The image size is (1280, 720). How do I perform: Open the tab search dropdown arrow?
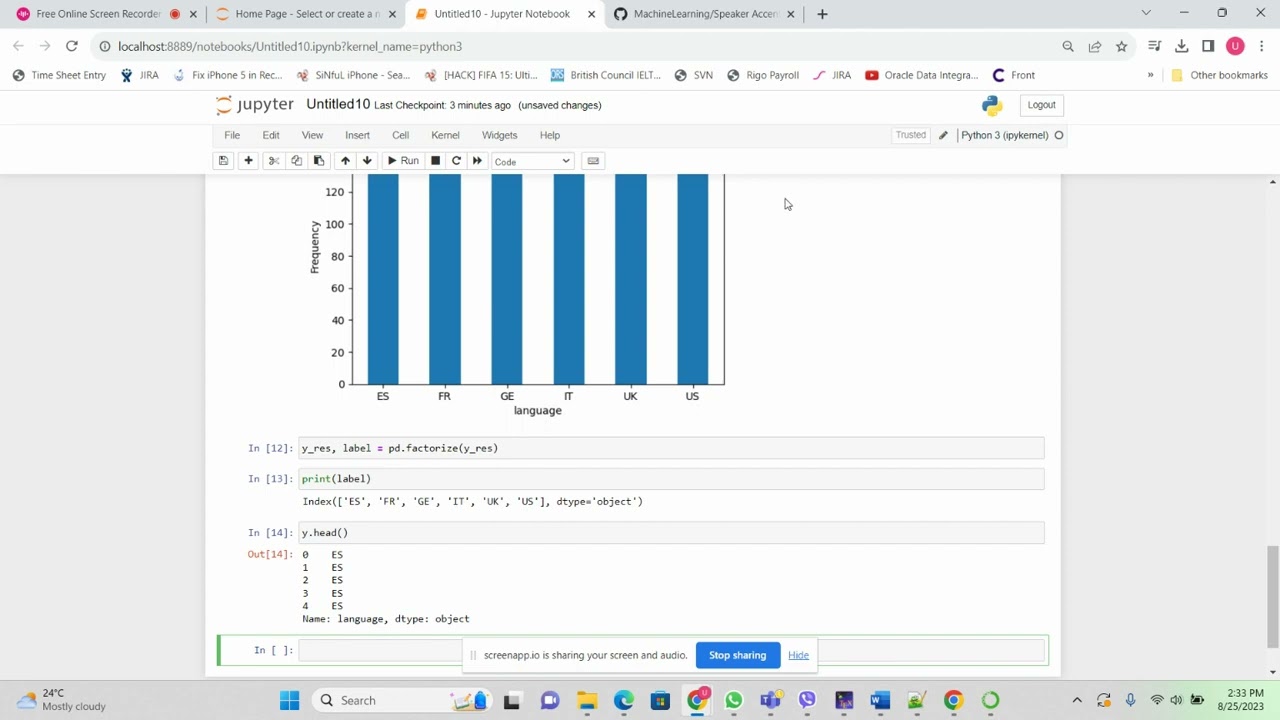[1146, 14]
